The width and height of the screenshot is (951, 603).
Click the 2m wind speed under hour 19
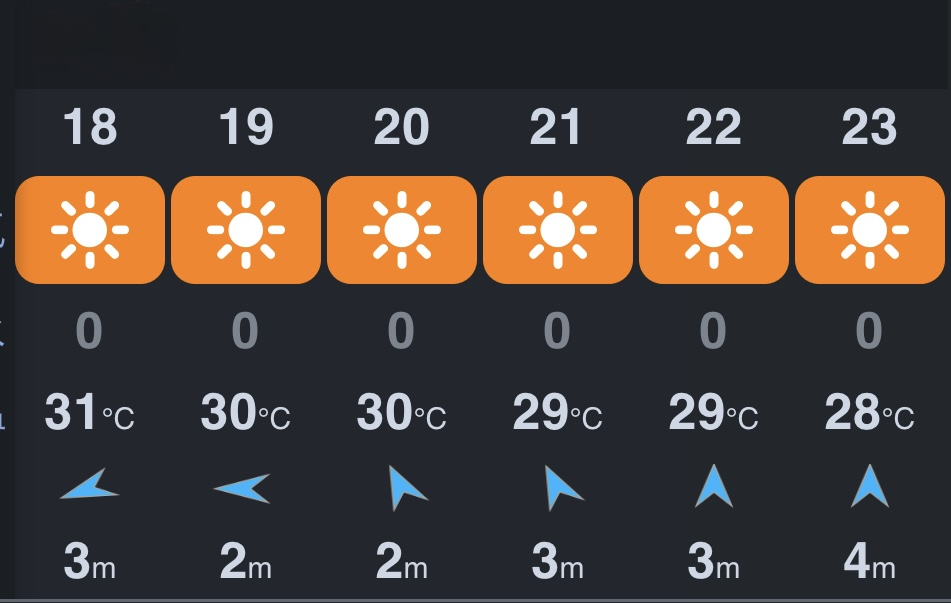tap(245, 563)
